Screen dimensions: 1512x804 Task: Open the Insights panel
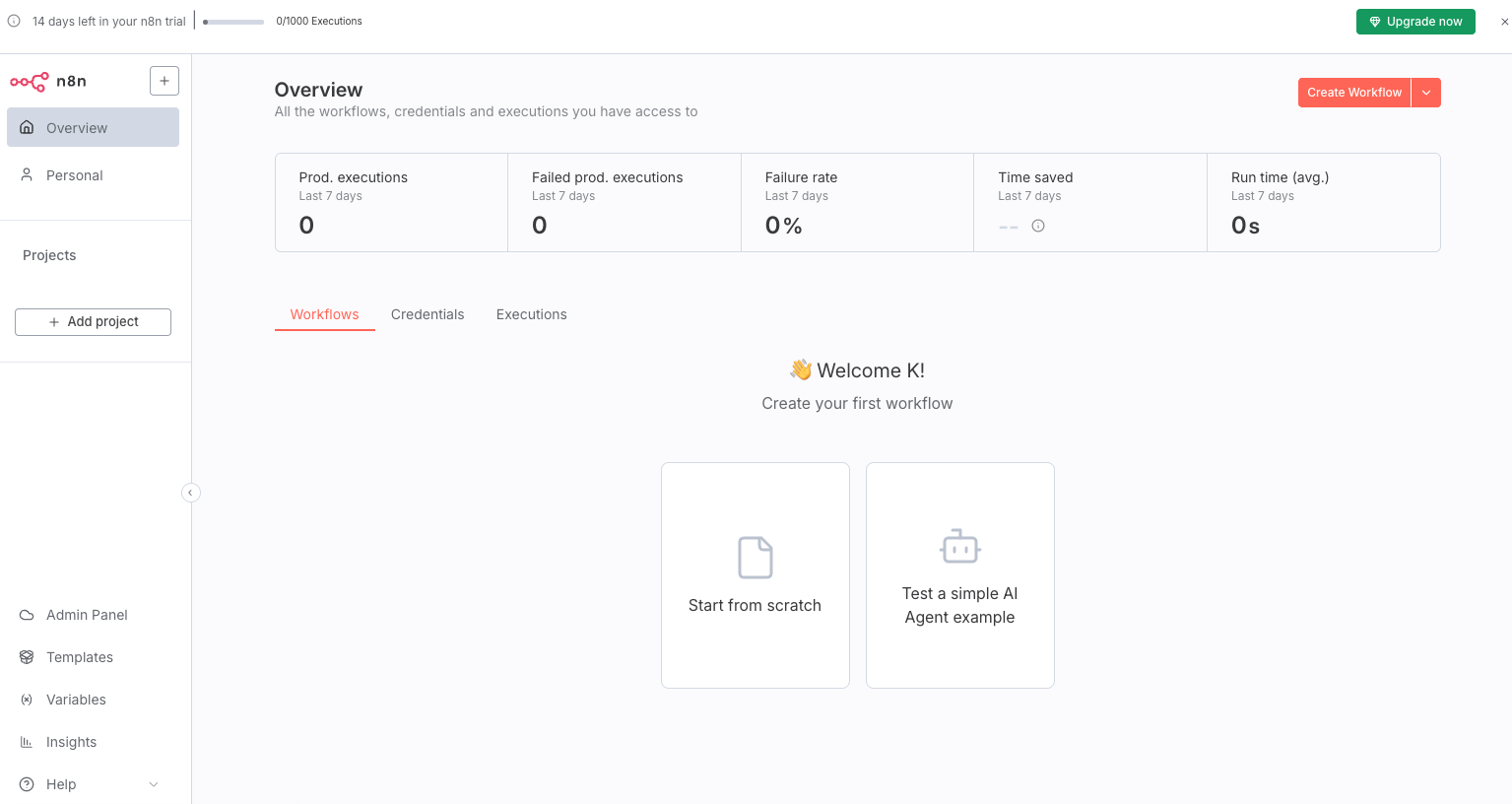(x=71, y=742)
